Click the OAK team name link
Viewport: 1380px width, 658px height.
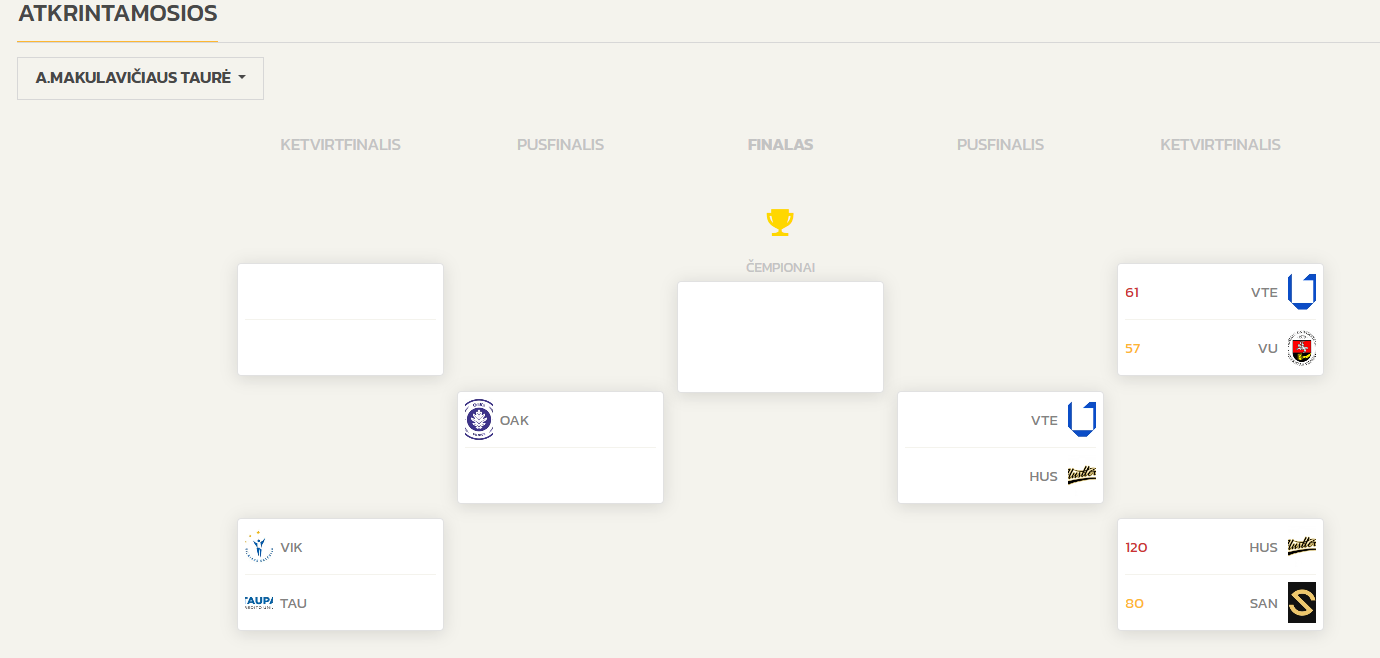point(514,421)
